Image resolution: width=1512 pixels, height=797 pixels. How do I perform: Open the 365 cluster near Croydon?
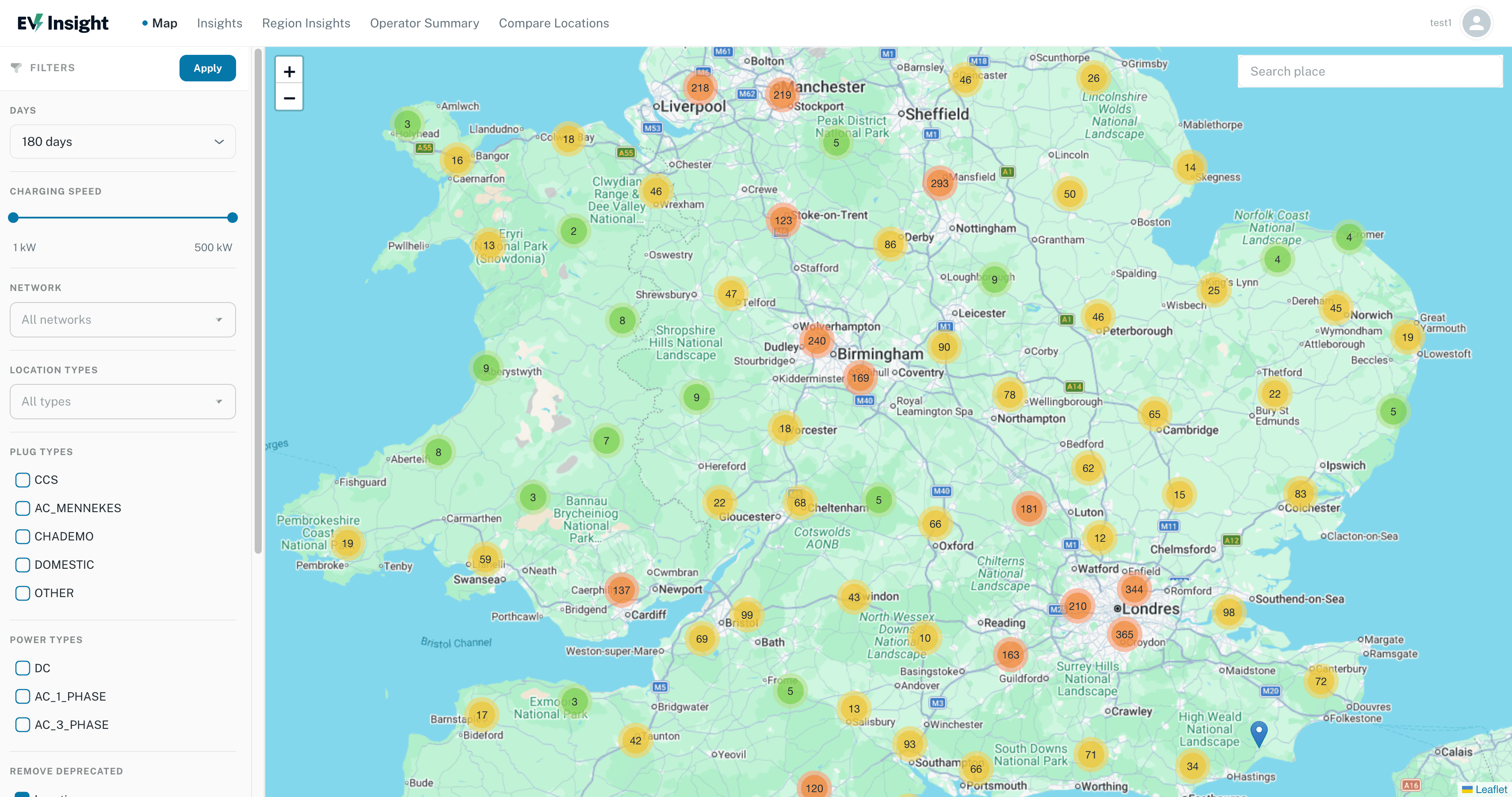pos(1124,634)
